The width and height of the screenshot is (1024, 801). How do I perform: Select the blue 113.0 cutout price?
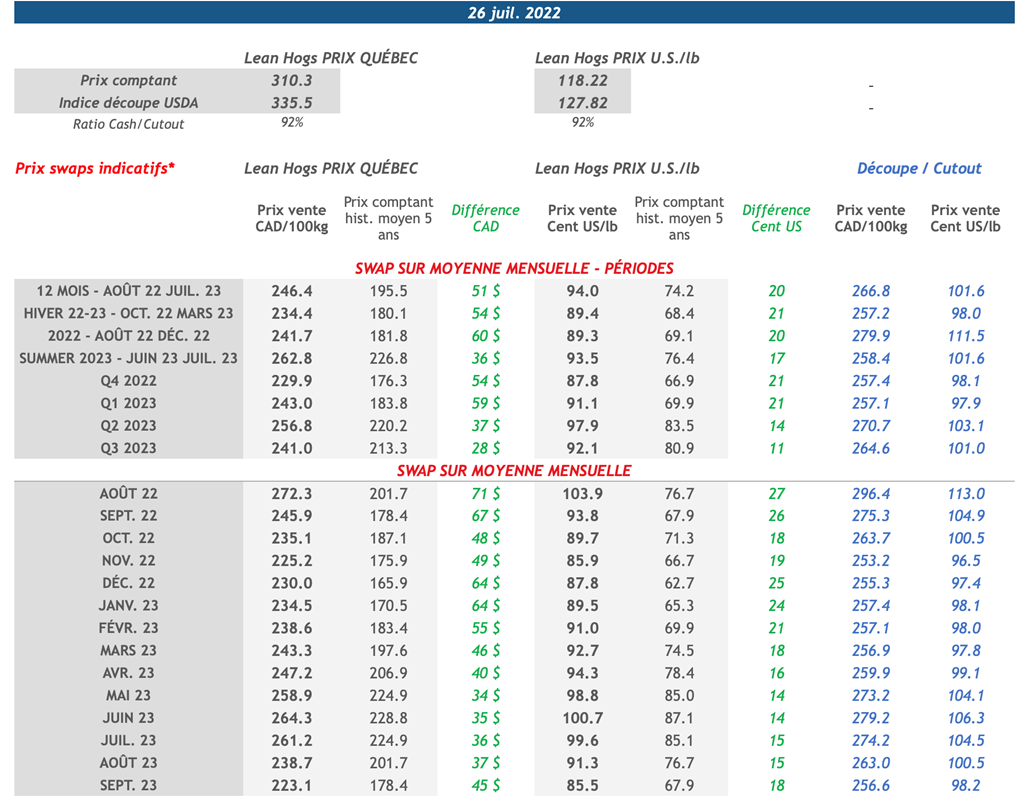(x=965, y=494)
